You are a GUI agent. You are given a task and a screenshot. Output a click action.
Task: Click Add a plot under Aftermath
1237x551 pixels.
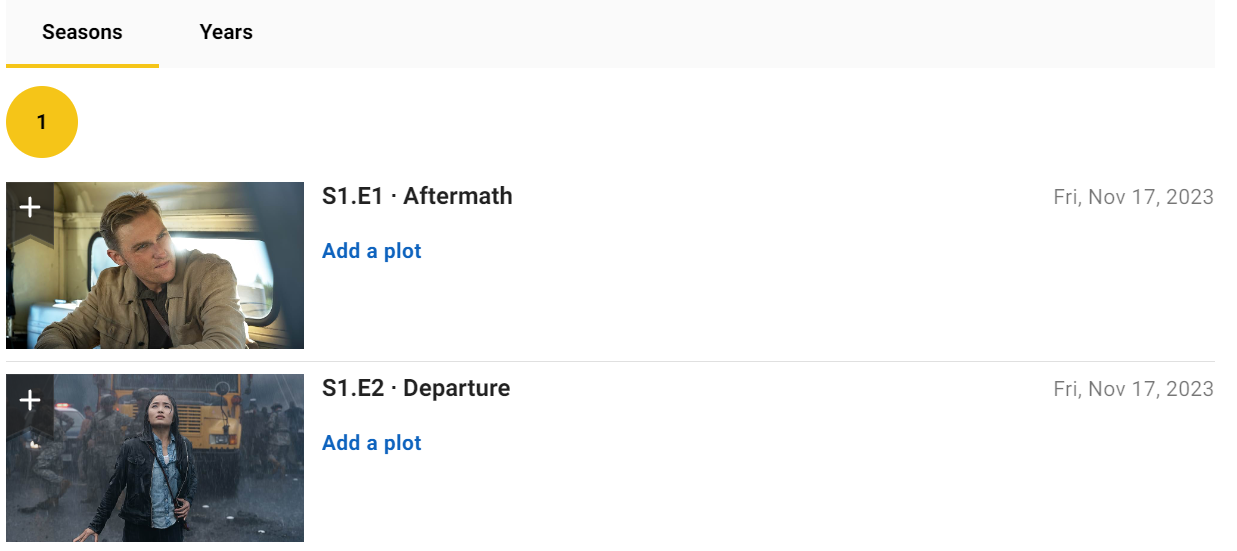pyautogui.click(x=372, y=251)
